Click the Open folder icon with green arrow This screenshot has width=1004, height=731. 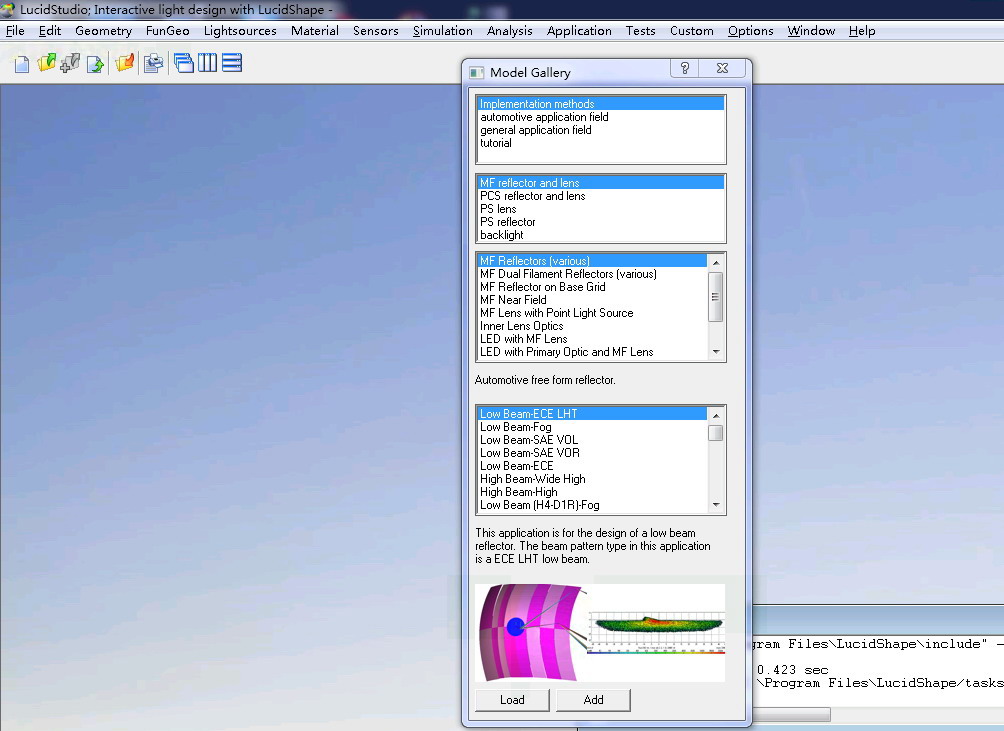tap(46, 63)
